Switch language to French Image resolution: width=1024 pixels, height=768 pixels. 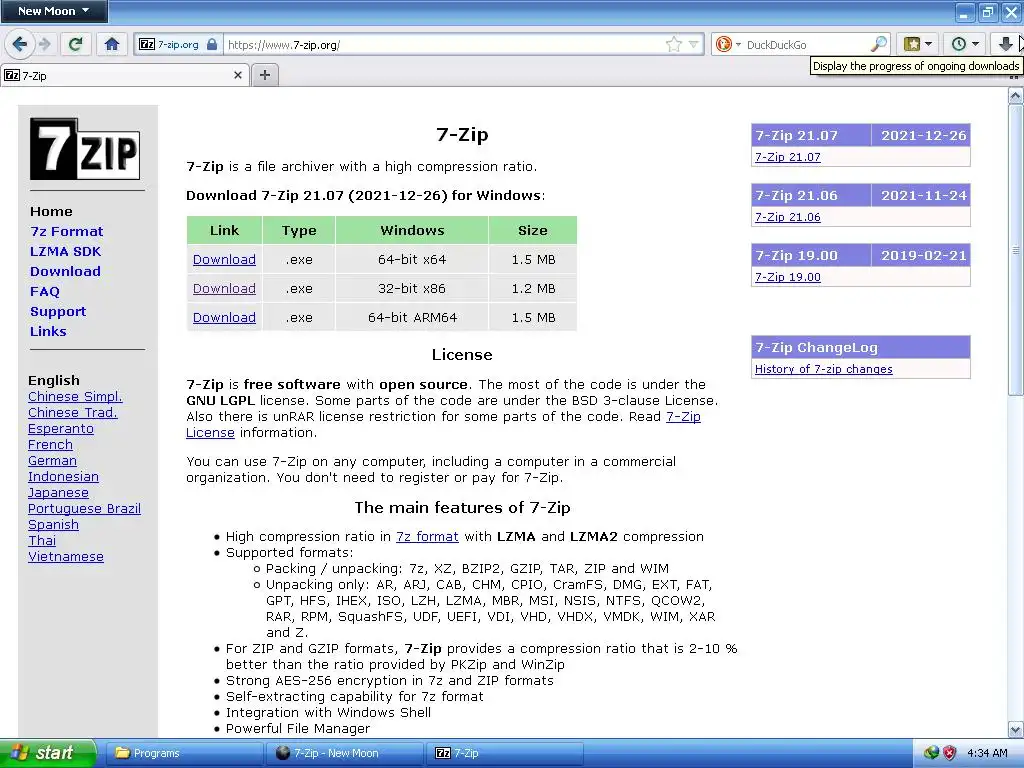[50, 445]
